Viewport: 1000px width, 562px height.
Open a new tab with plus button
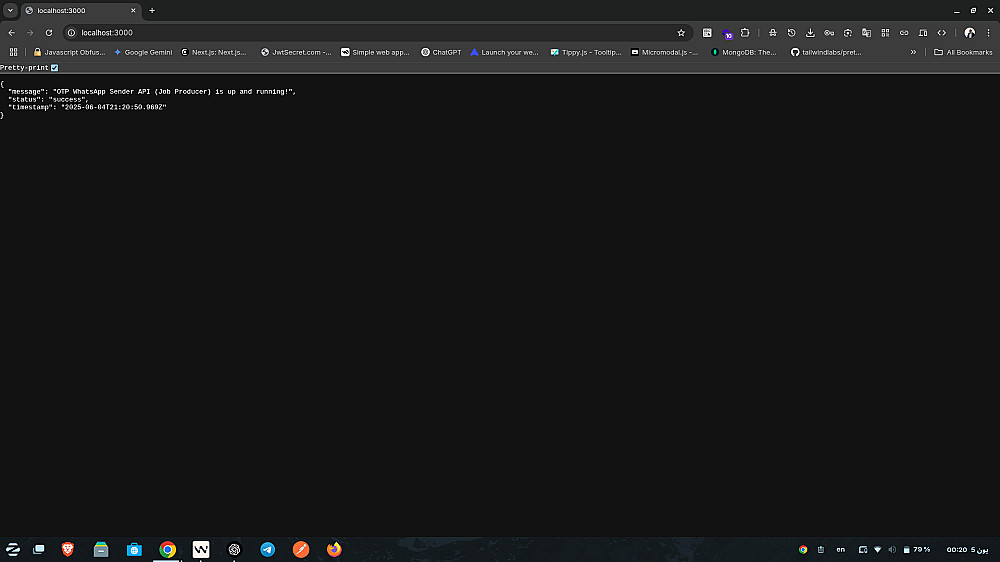(152, 10)
